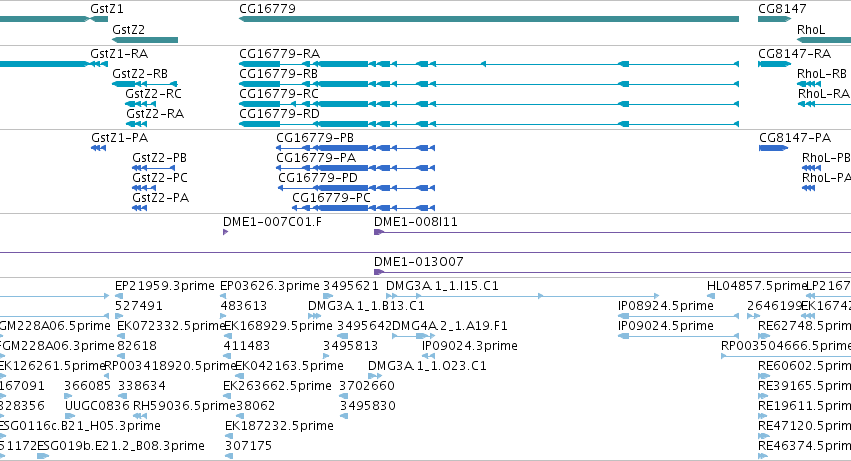Image resolution: width=851 pixels, height=461 pixels.
Task: Select the 307175 feature label
Action: click(249, 446)
